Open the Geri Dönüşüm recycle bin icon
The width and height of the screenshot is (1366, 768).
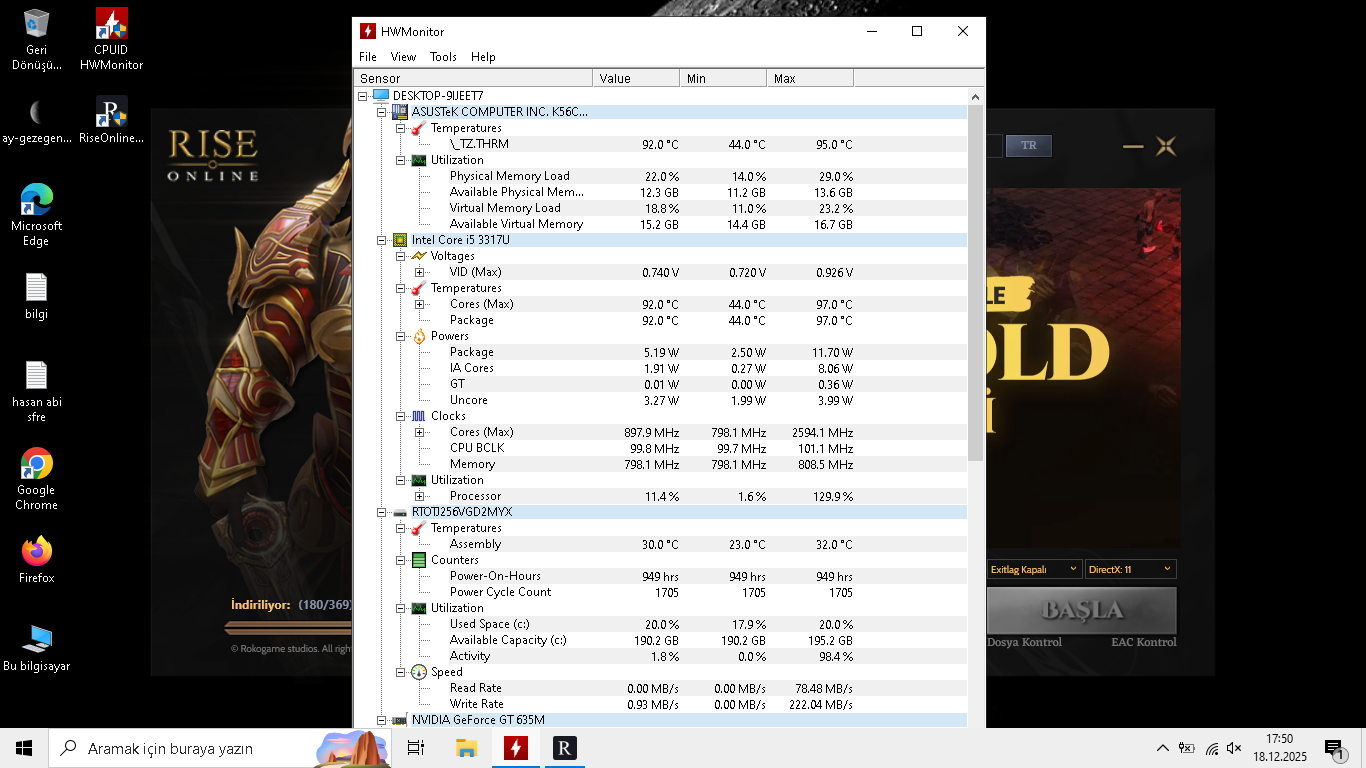click(x=36, y=40)
